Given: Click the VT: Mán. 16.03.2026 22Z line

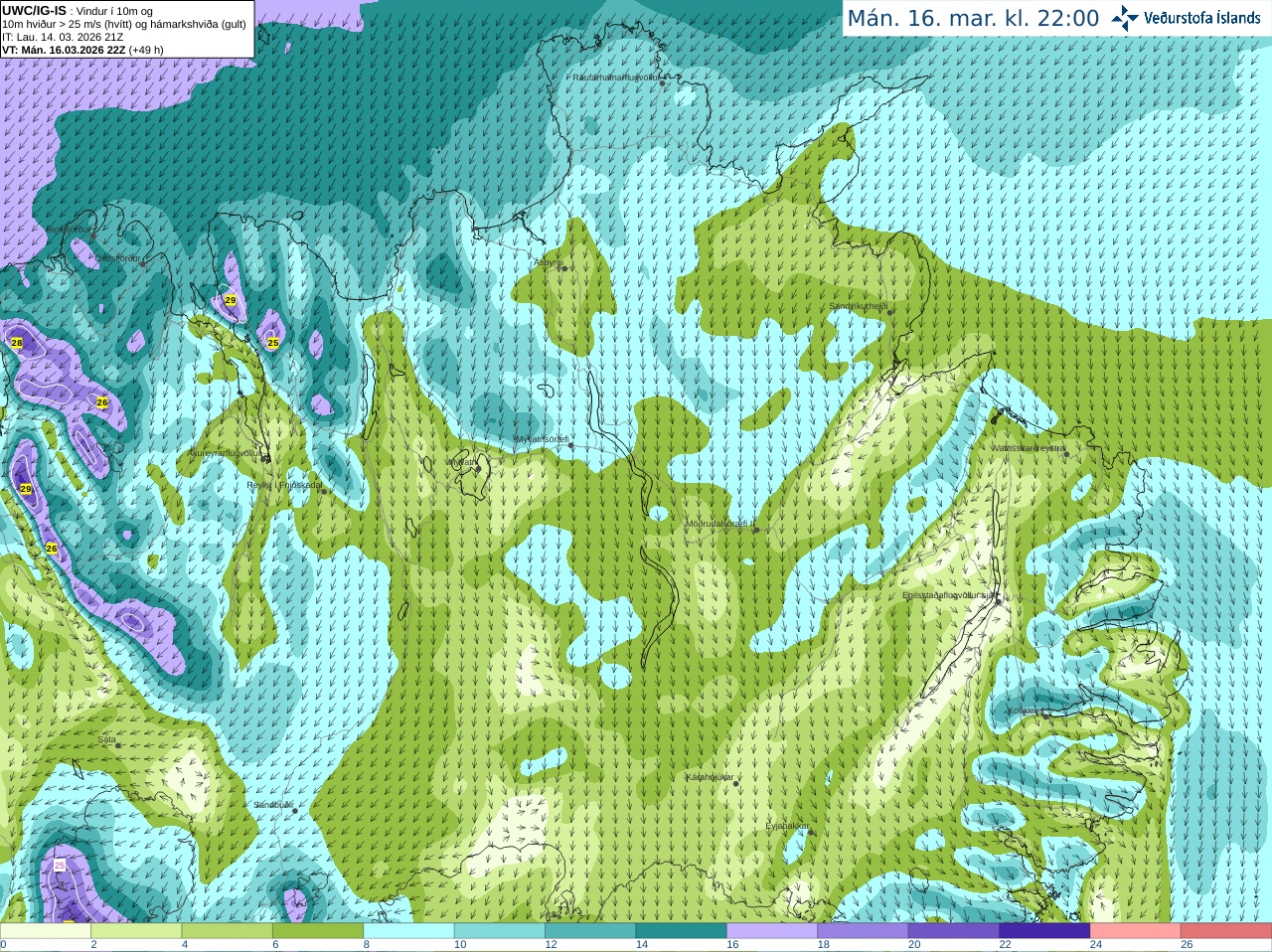Looking at the screenshot, I should [82, 50].
